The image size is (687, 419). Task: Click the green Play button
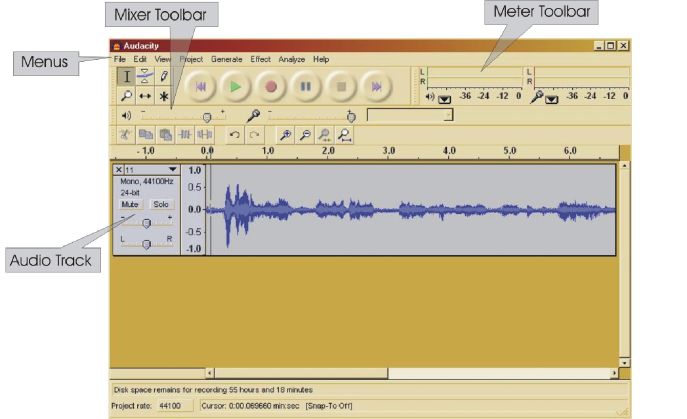236,86
